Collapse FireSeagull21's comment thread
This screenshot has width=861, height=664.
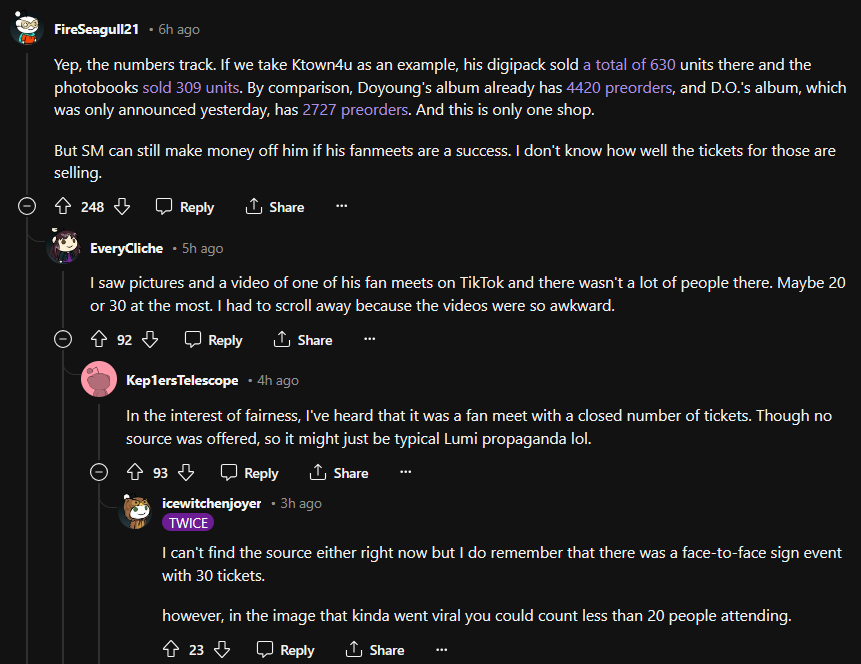tap(28, 206)
